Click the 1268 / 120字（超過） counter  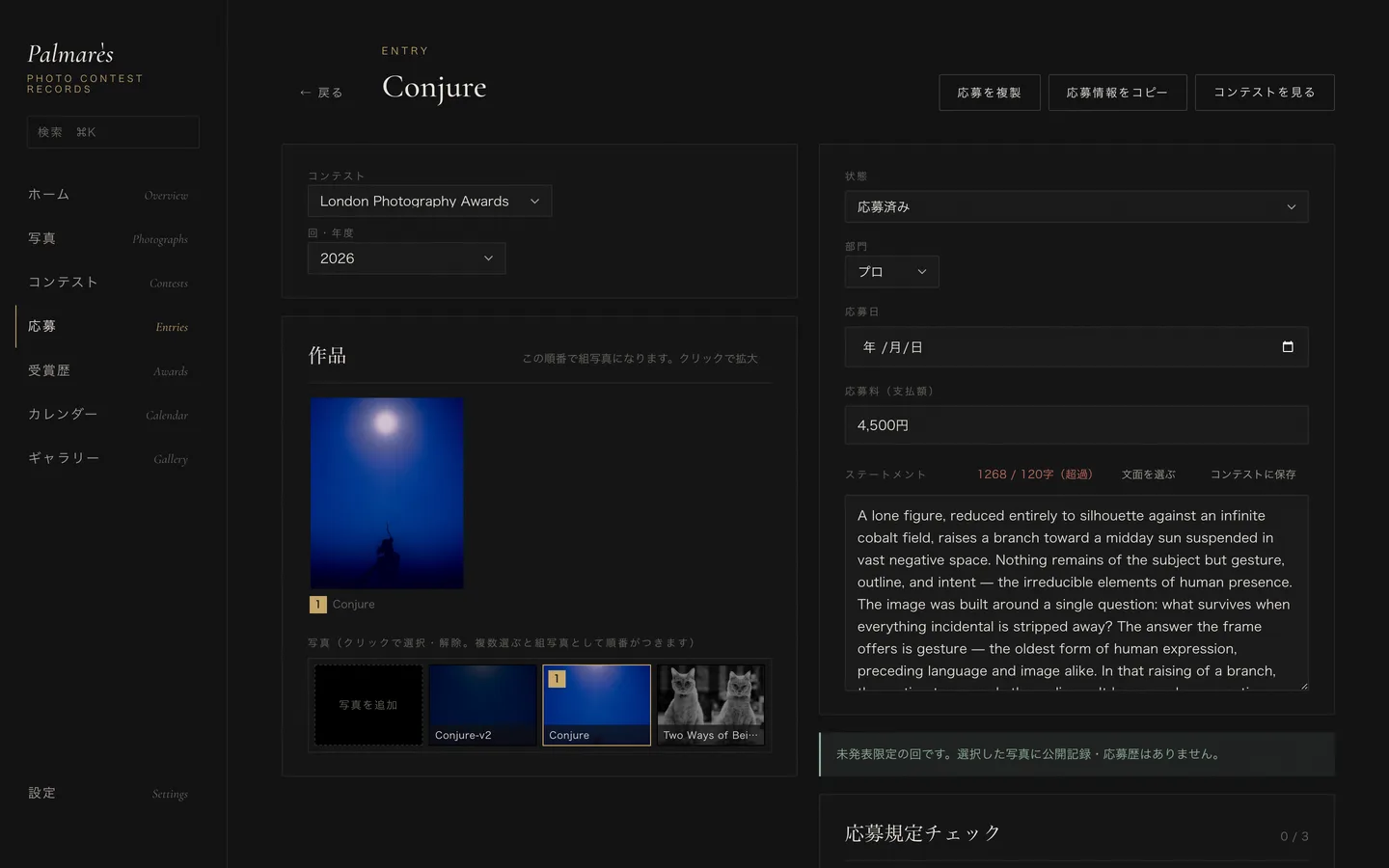point(1035,475)
